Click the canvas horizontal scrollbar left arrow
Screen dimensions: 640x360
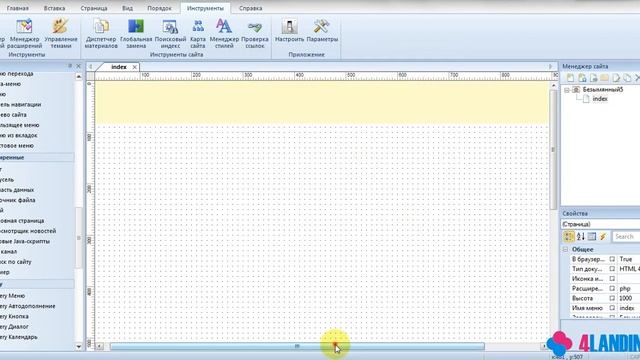tap(100, 346)
